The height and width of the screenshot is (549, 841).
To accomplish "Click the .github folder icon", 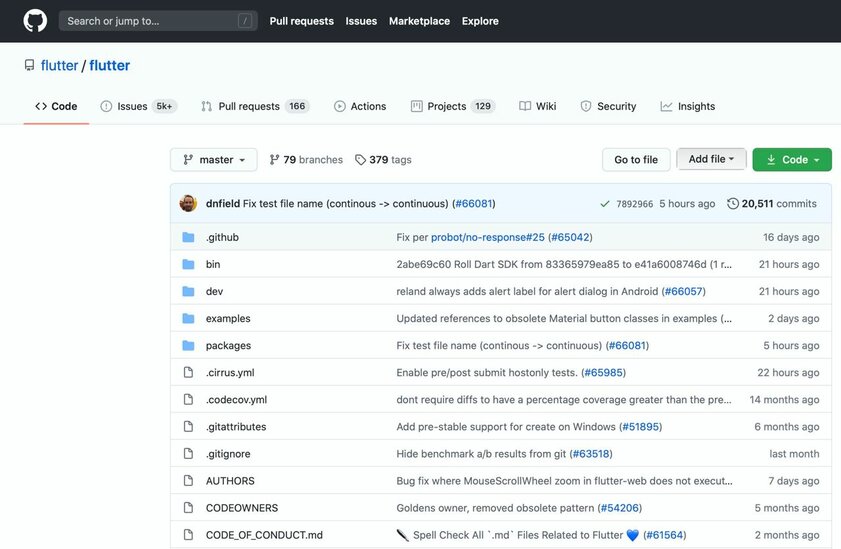I will 188,237.
